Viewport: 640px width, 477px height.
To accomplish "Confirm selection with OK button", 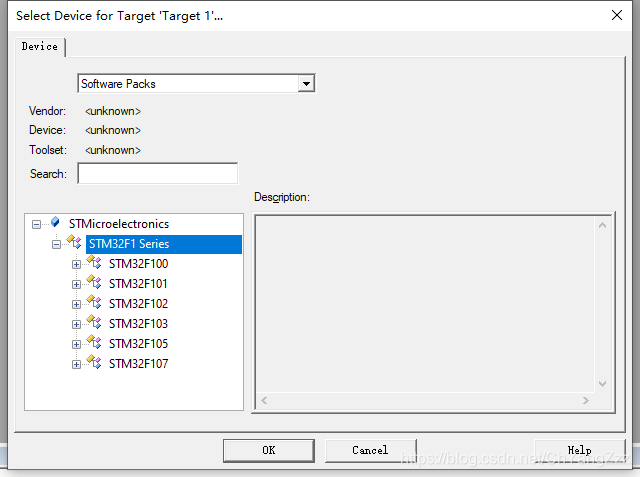I will point(269,450).
